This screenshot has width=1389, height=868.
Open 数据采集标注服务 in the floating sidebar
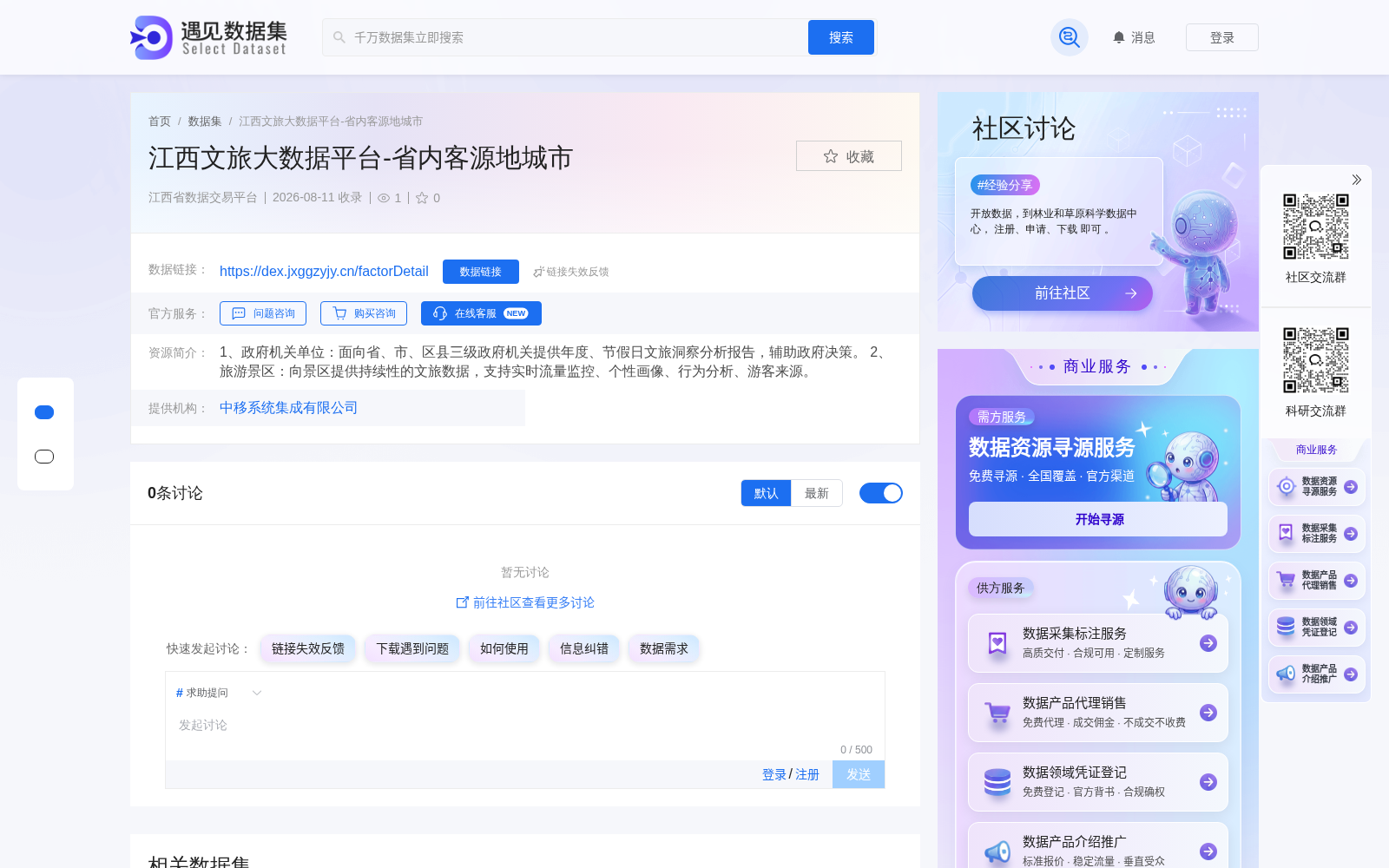point(1317,534)
